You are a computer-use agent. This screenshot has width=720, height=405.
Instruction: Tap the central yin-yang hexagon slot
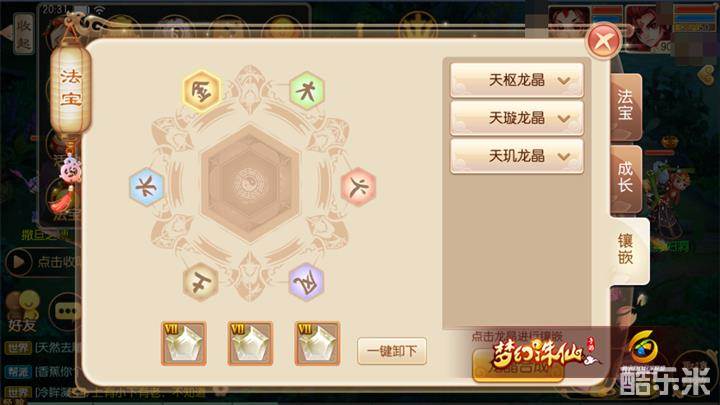point(250,185)
